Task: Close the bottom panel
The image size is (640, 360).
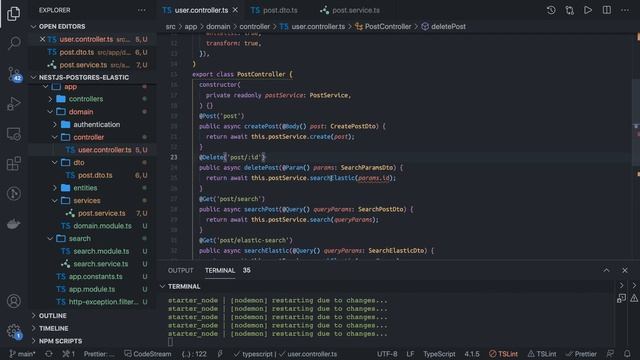Action: click(624, 270)
